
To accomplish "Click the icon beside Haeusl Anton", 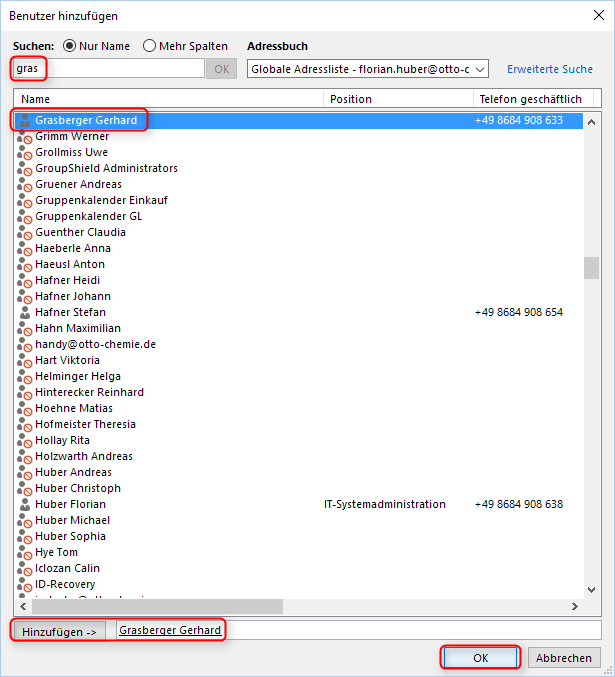I will (x=25, y=265).
